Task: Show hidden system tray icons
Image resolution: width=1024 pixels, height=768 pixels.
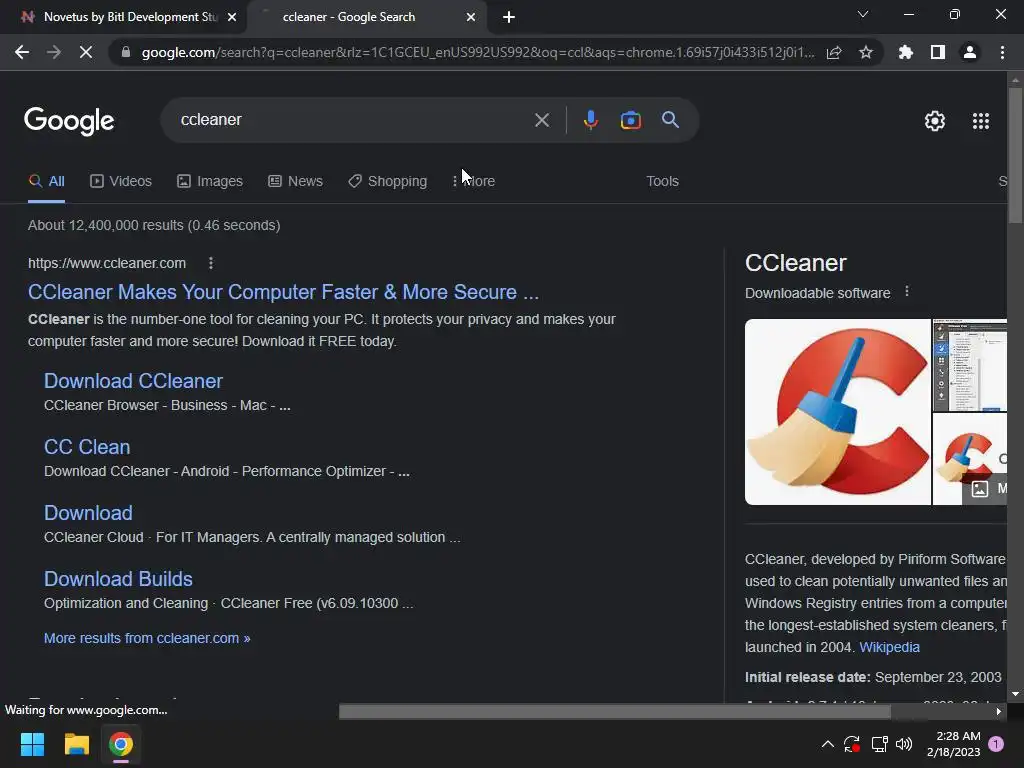Action: pyautogui.click(x=827, y=744)
